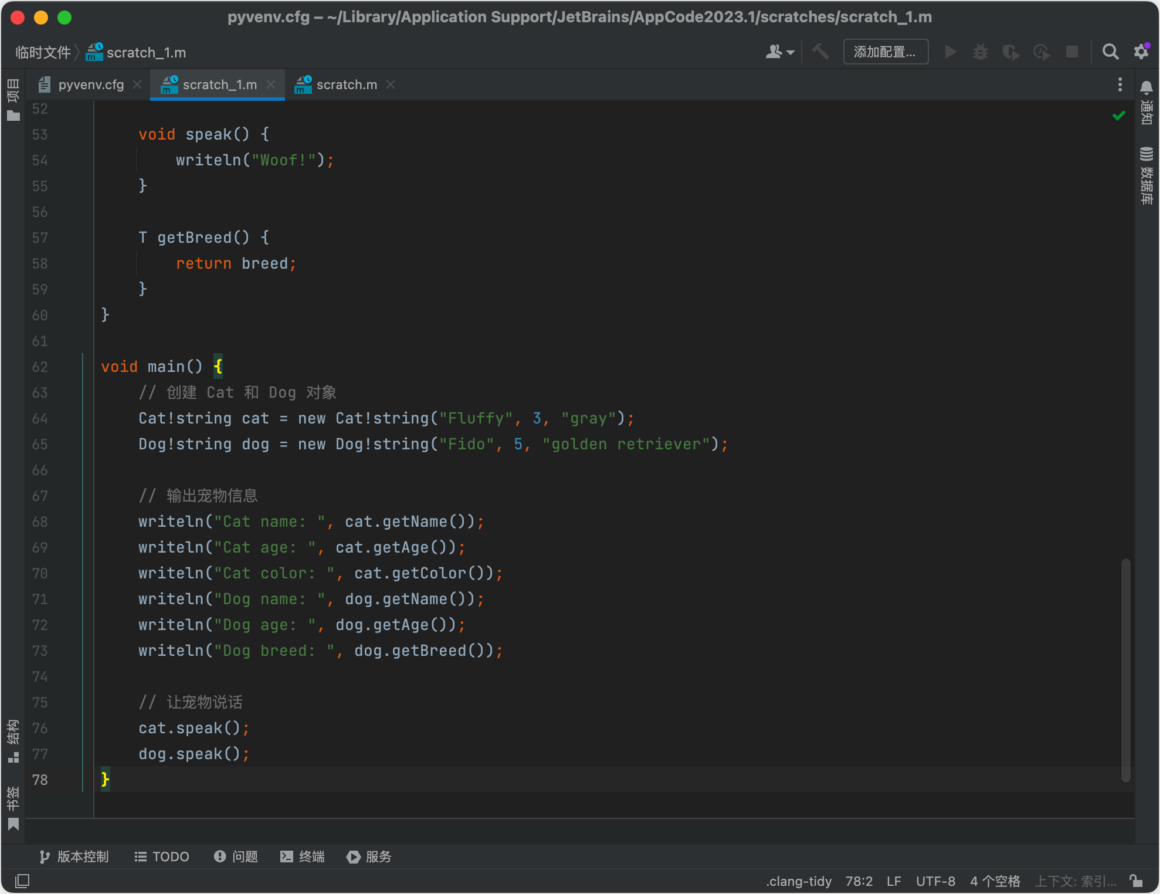Open the 终端 terminal tool window

(303, 856)
